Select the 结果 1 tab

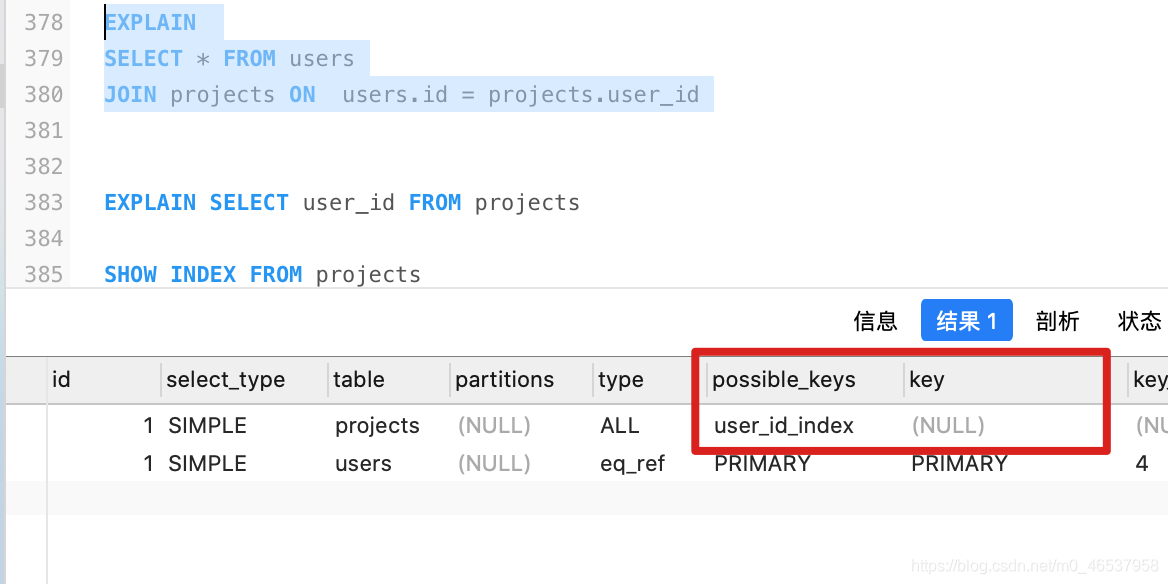click(x=966, y=320)
